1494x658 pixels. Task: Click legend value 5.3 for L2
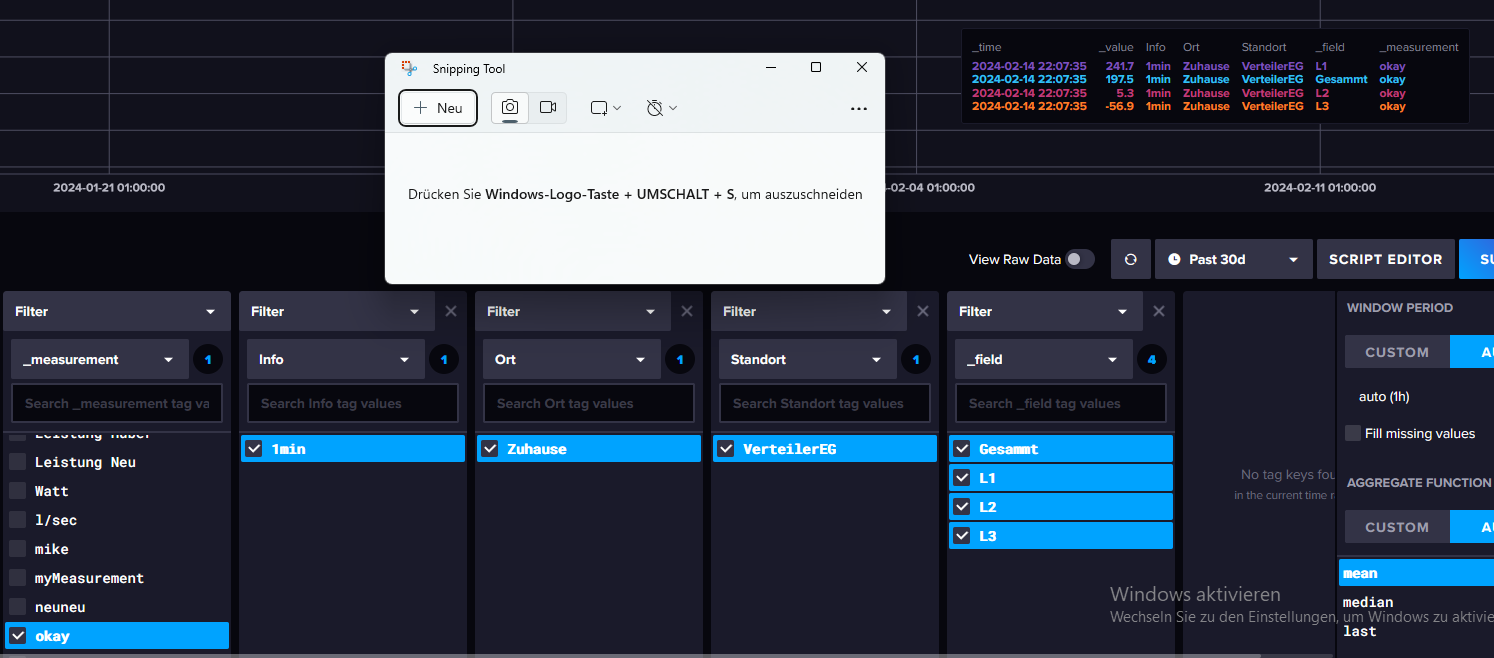coord(1124,93)
